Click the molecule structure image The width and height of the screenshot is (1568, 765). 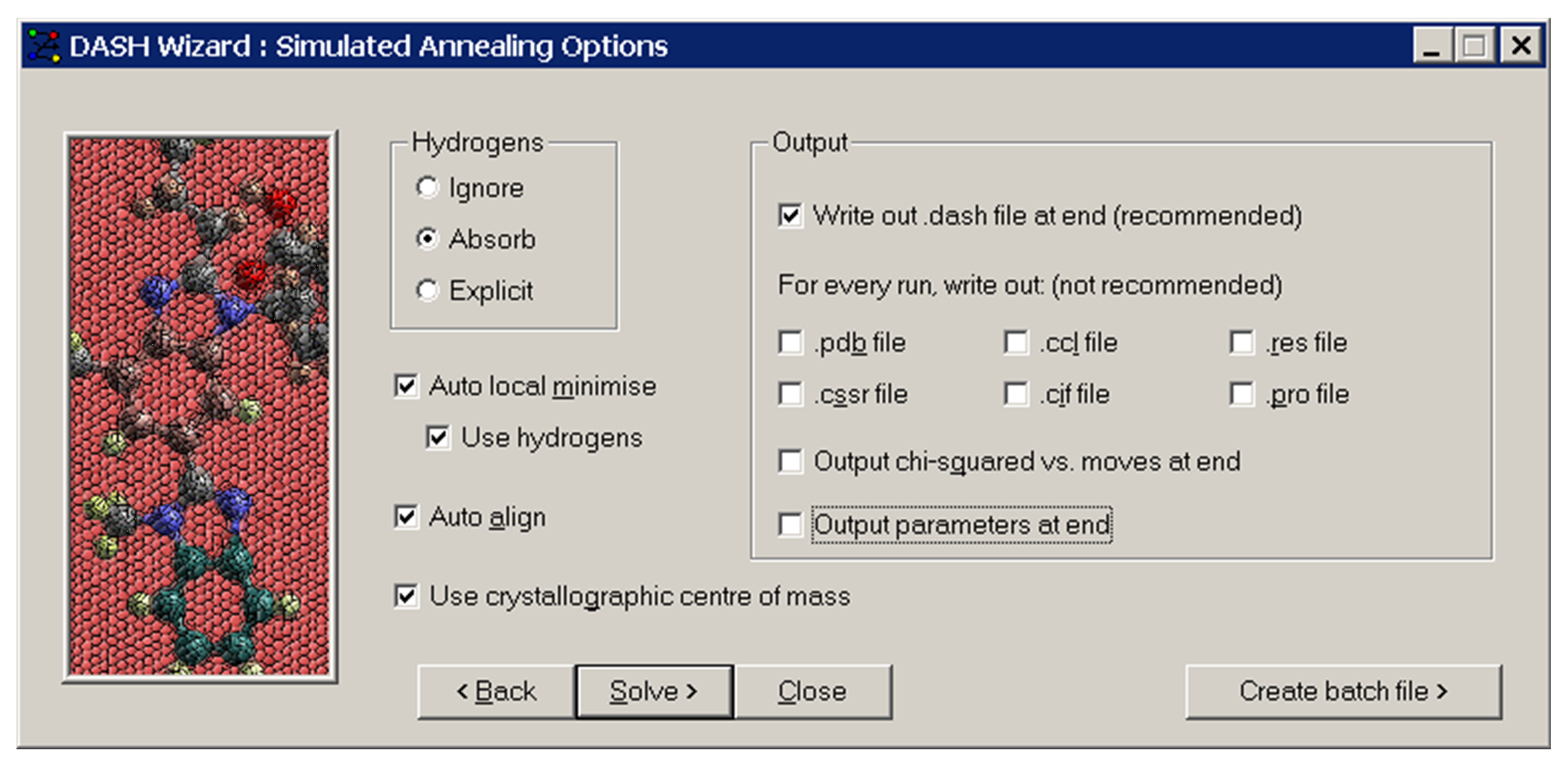(x=199, y=407)
